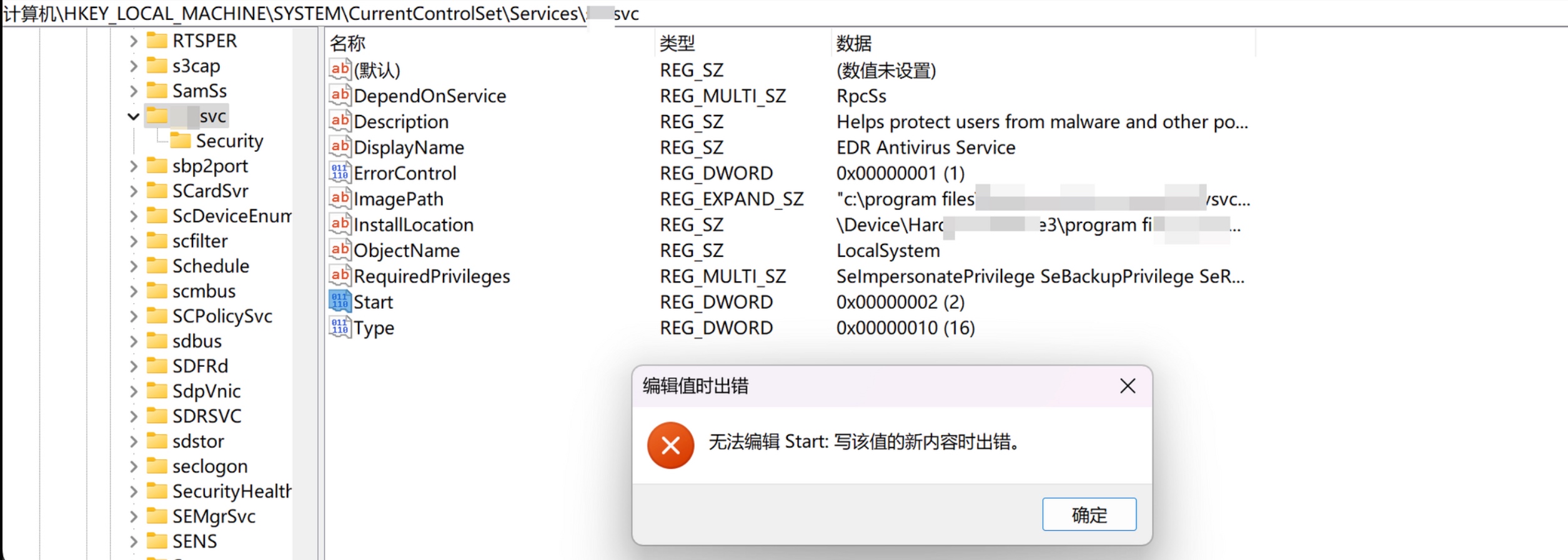Click the red error icon in dialog
This screenshot has width=1568, height=560.
click(670, 445)
